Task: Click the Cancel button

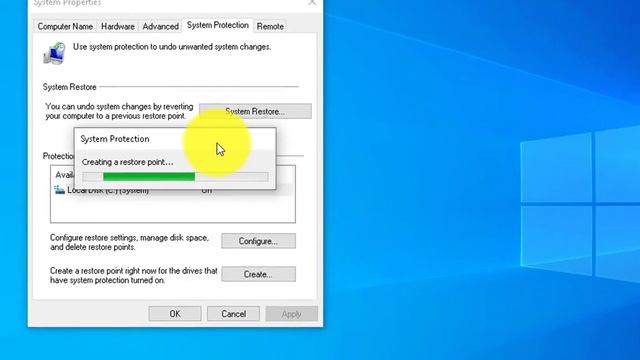Action: (233, 313)
